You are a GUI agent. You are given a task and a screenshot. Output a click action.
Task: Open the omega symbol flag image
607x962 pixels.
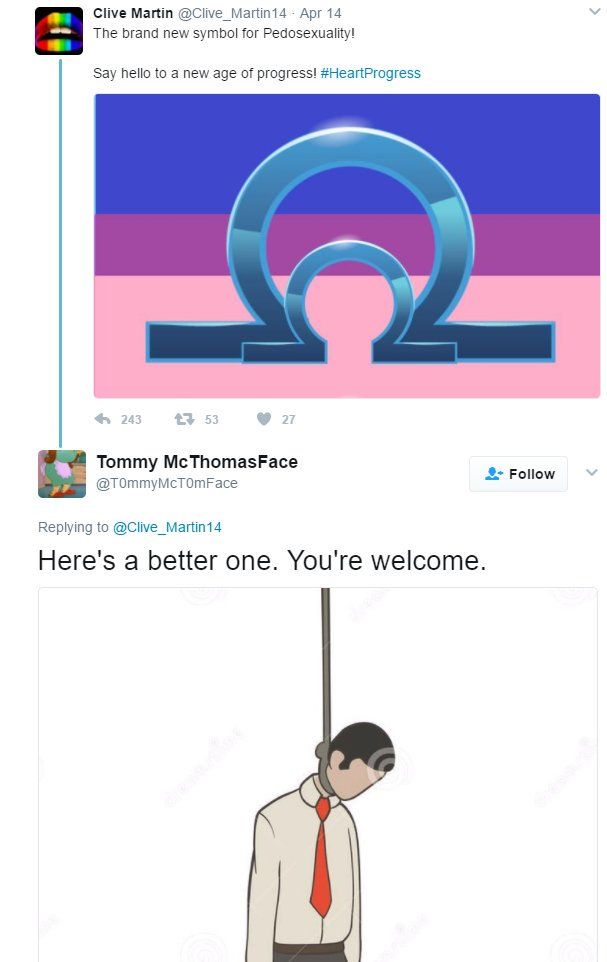[x=347, y=246]
